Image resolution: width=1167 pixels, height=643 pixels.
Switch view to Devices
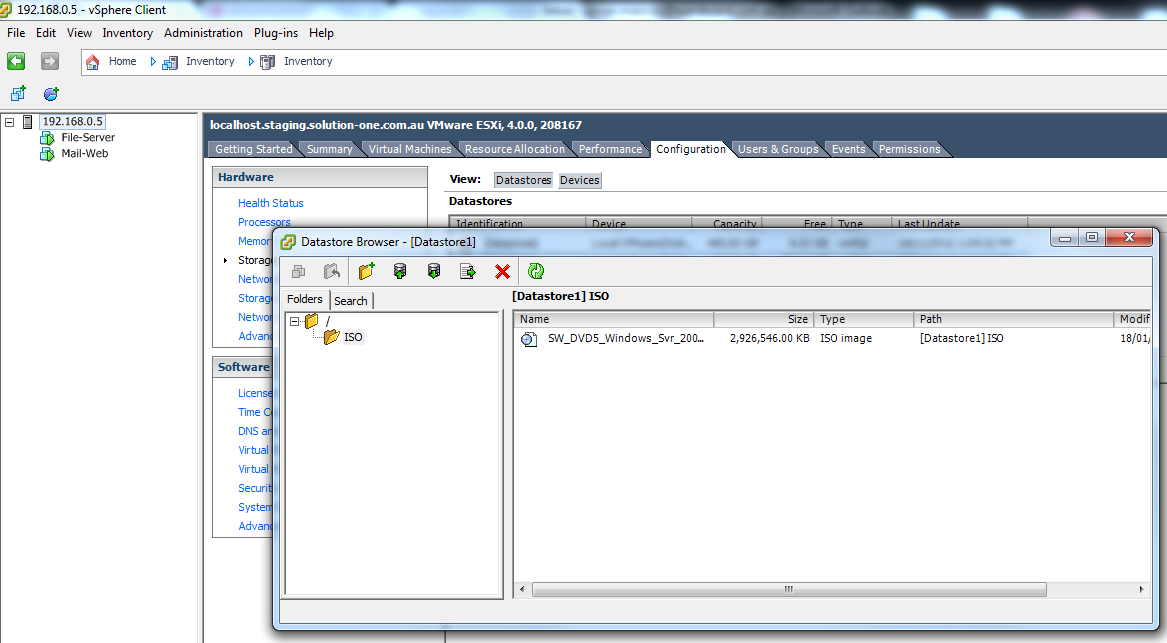point(579,180)
